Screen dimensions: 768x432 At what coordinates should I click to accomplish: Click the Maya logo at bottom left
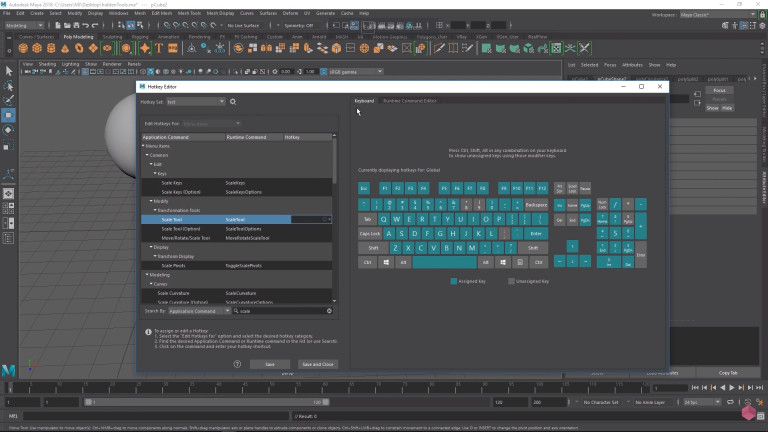[x=8, y=371]
